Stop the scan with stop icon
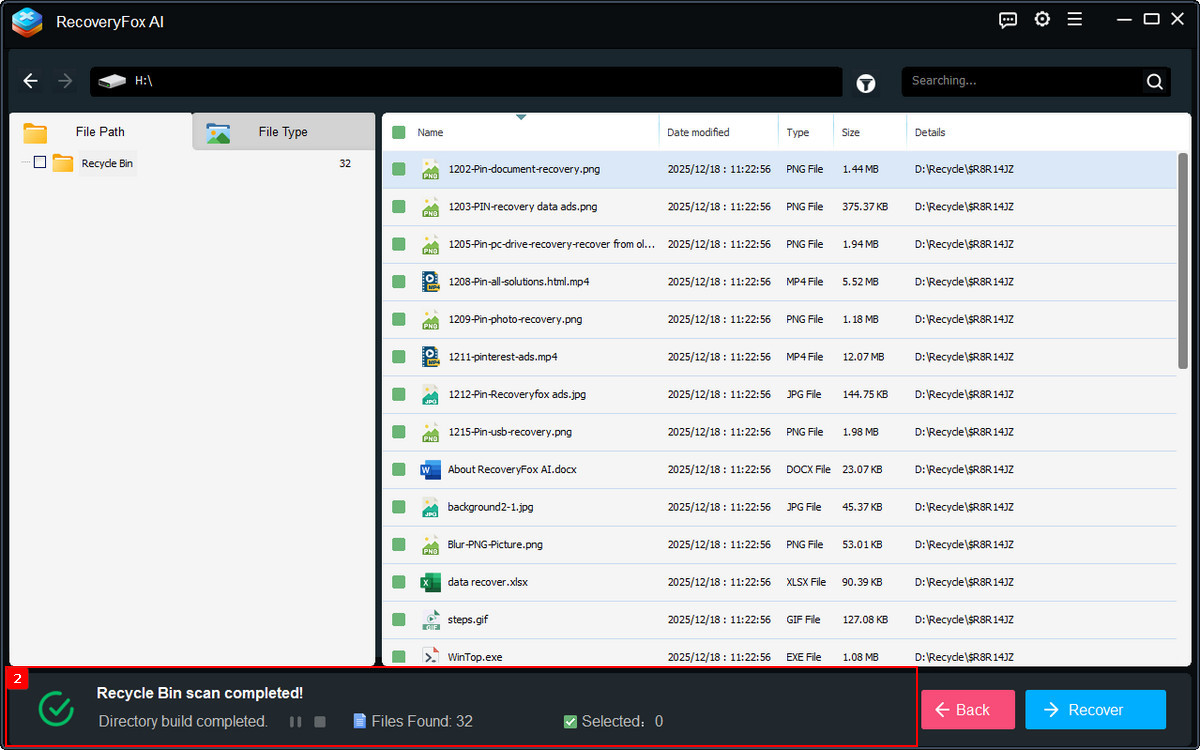The height and width of the screenshot is (750, 1200). pos(320,722)
